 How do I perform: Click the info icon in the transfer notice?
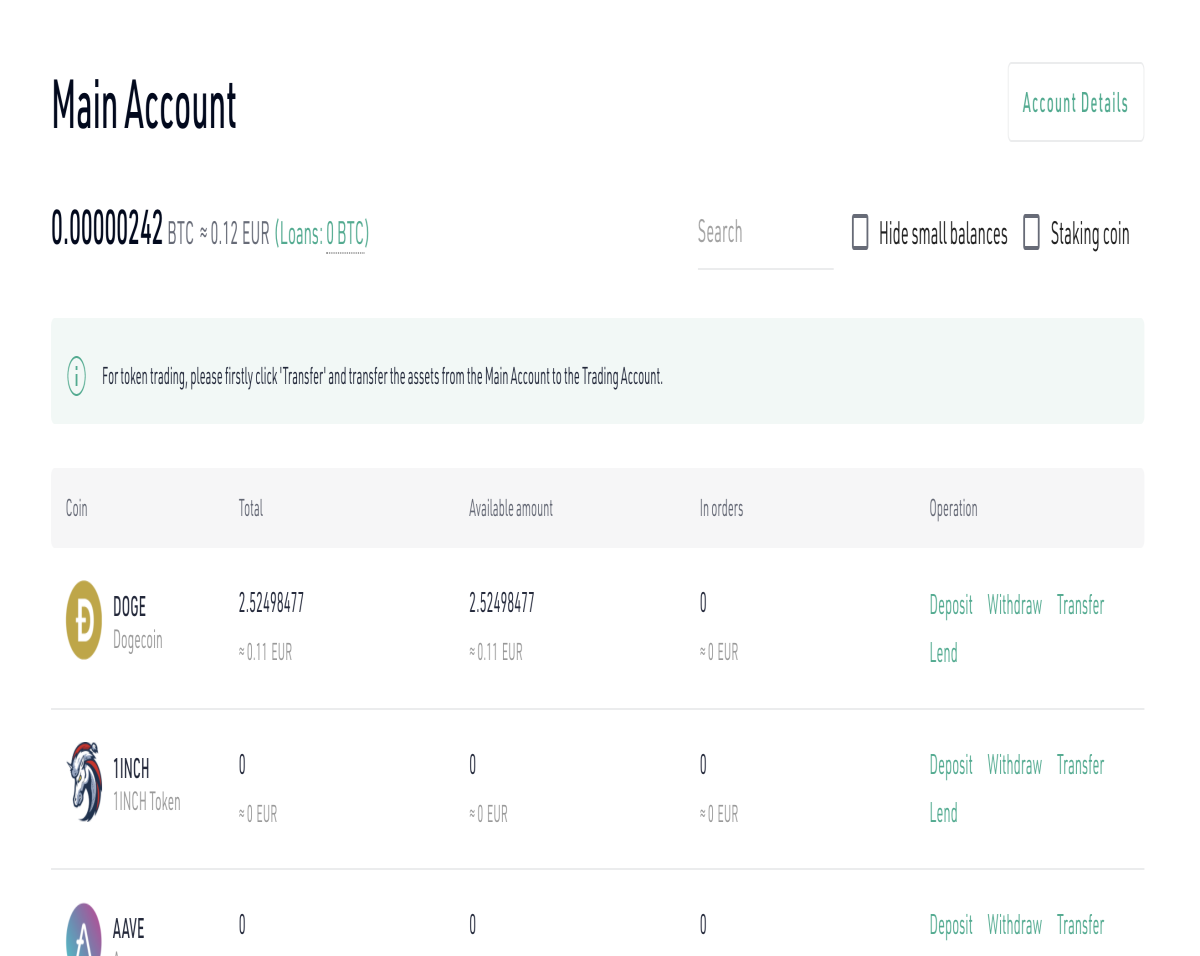[76, 377]
